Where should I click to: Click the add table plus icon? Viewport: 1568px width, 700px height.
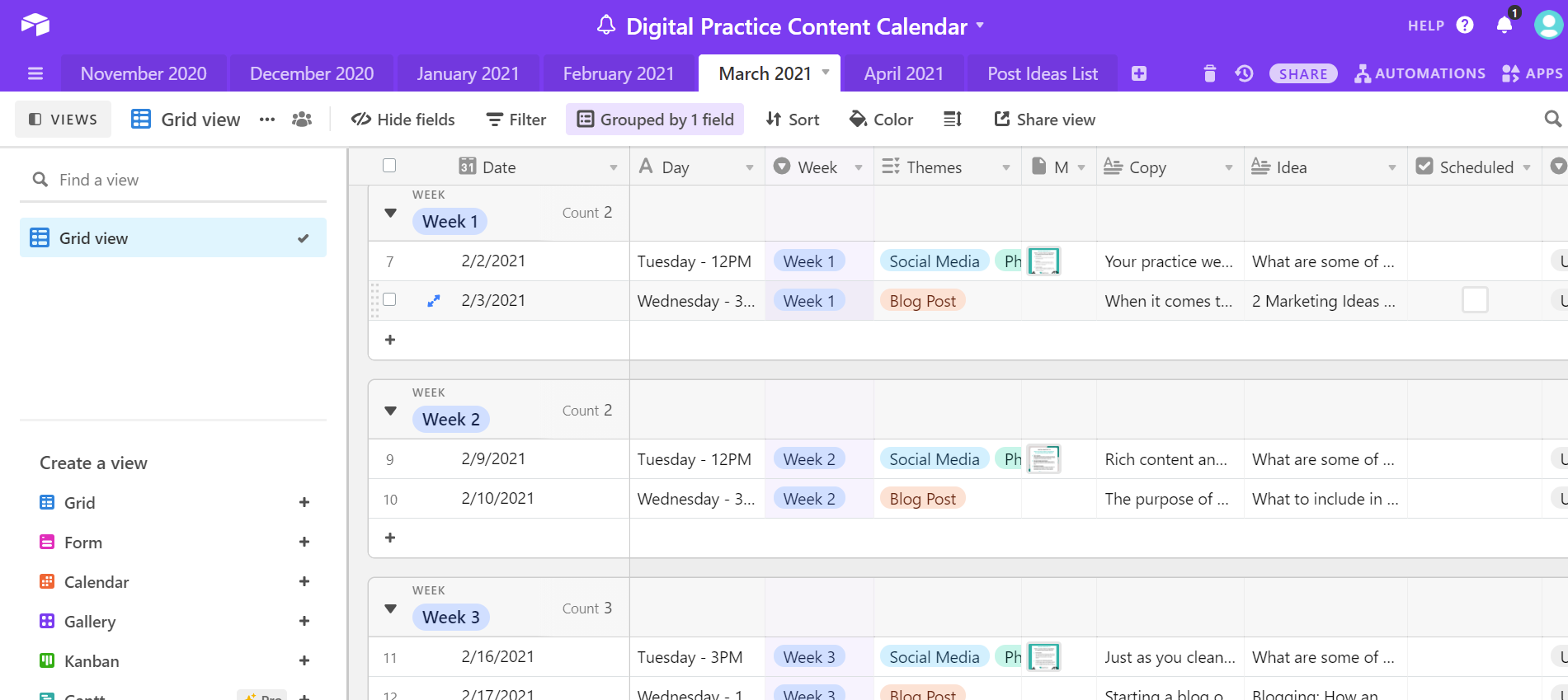click(x=1139, y=74)
